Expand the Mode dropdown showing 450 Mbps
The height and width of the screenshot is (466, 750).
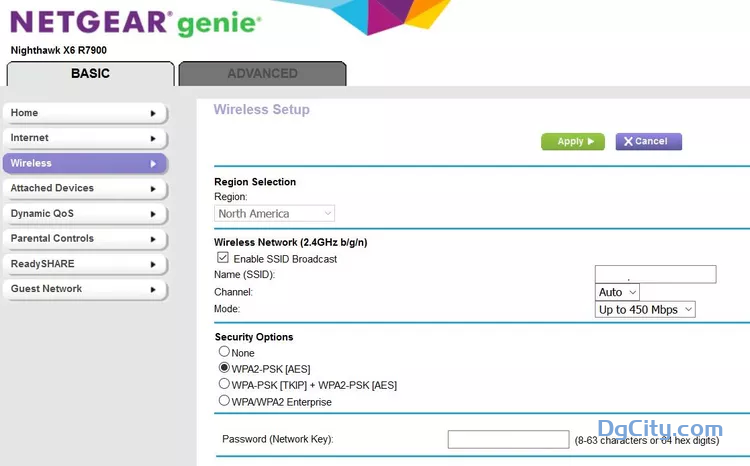[644, 310]
